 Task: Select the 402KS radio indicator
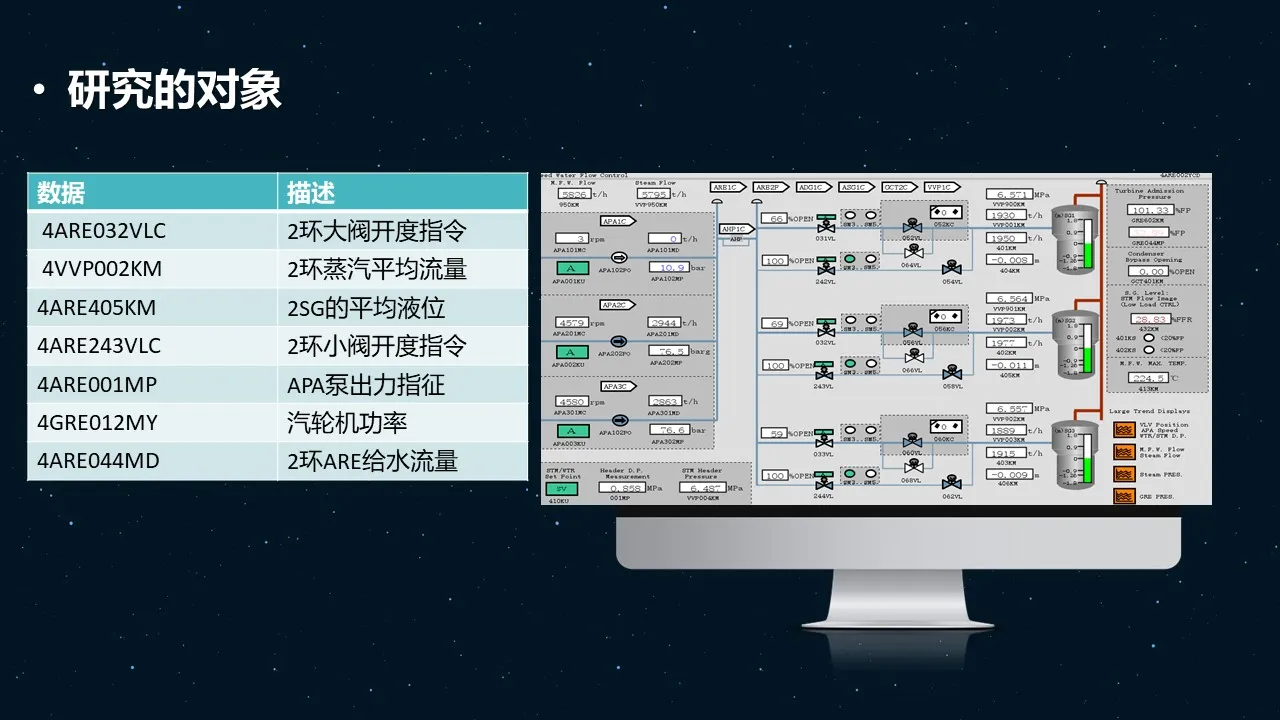coord(1149,350)
